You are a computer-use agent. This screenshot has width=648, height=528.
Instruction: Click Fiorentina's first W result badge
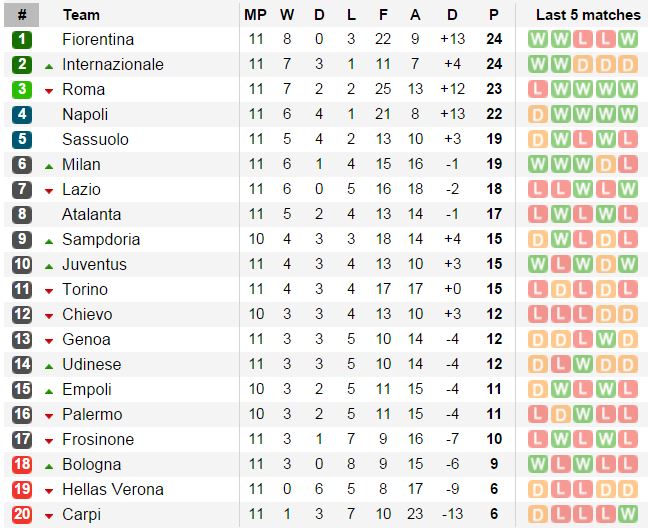(538, 40)
